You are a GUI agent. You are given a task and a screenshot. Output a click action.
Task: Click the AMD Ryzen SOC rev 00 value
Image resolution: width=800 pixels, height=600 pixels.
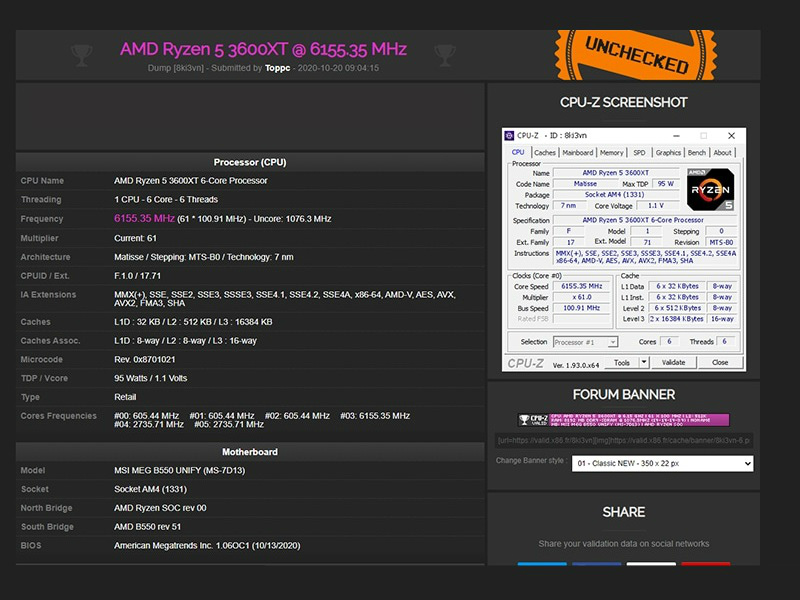pyautogui.click(x=160, y=508)
